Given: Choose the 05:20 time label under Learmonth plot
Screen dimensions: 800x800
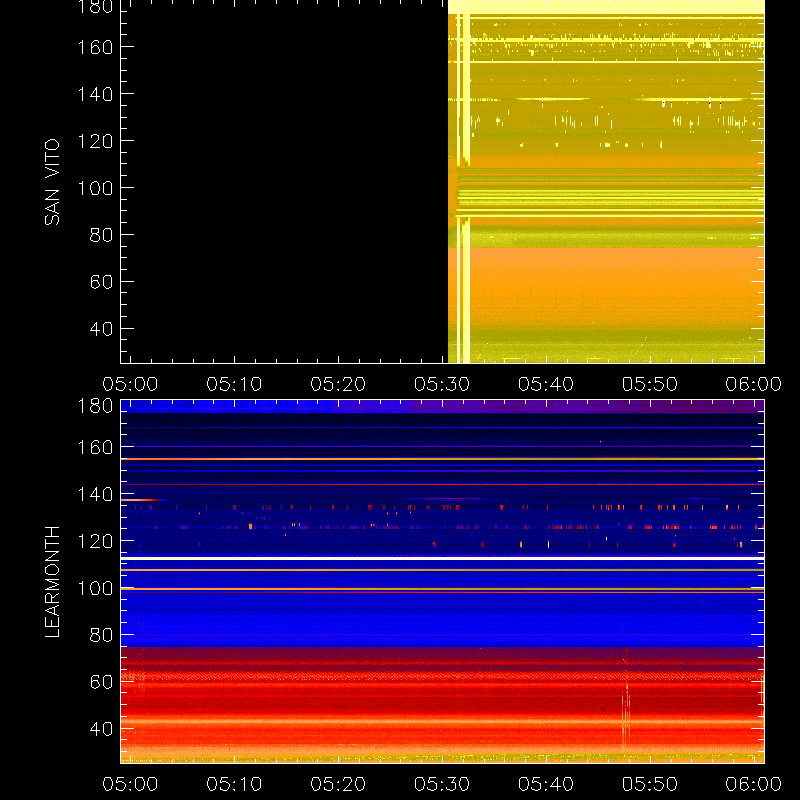Looking at the screenshot, I should pos(338,784).
